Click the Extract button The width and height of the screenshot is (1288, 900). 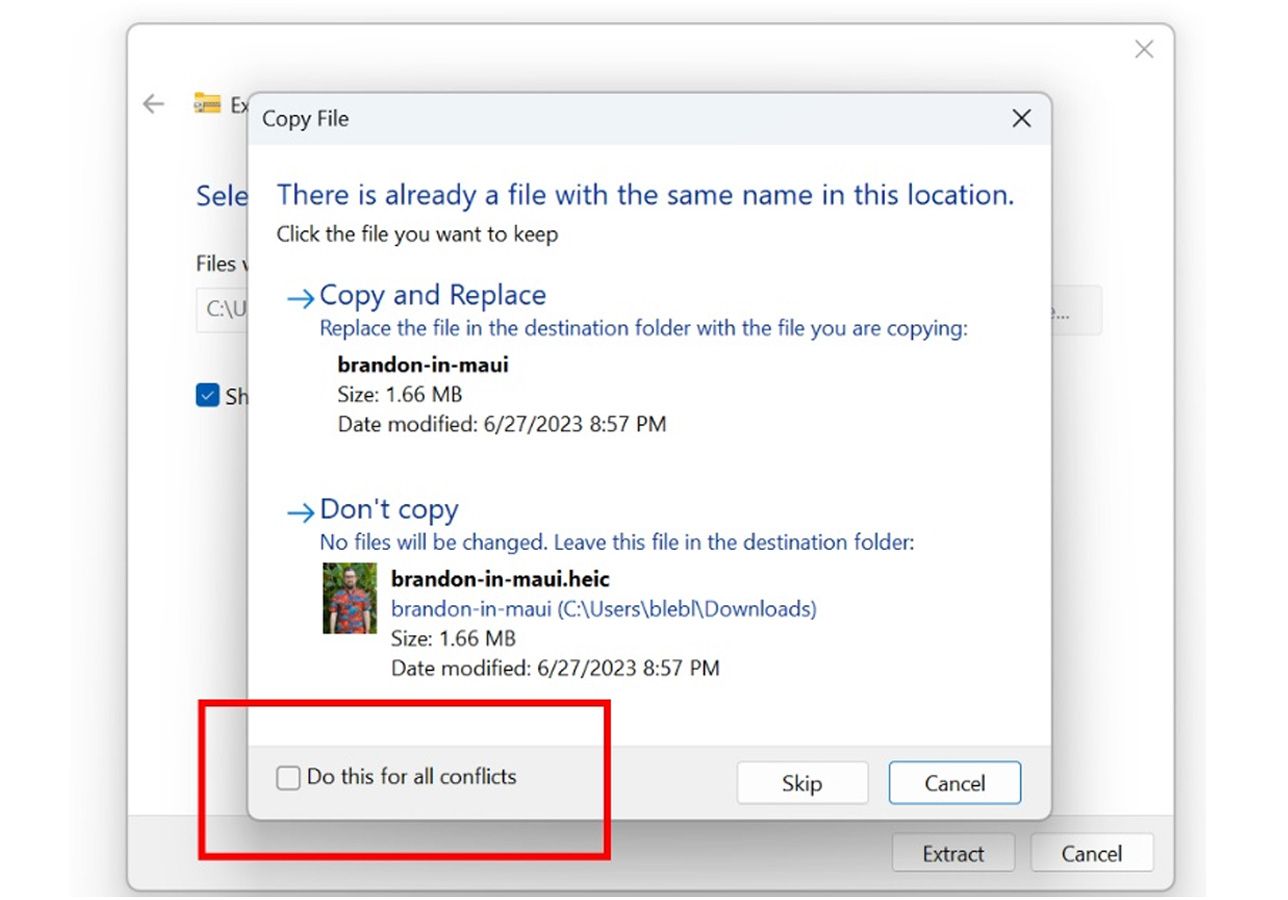coord(952,854)
